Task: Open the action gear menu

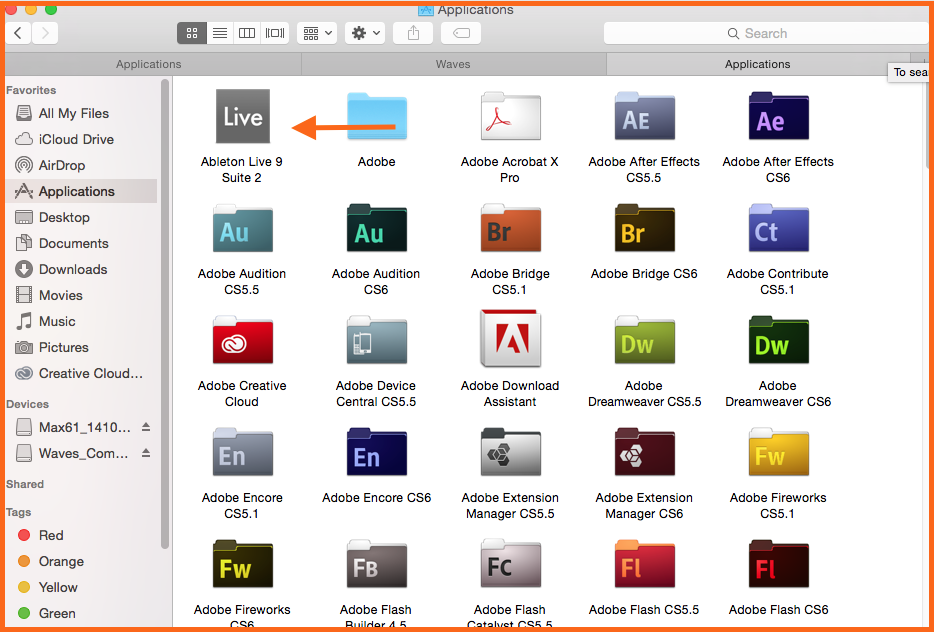Action: pyautogui.click(x=364, y=33)
